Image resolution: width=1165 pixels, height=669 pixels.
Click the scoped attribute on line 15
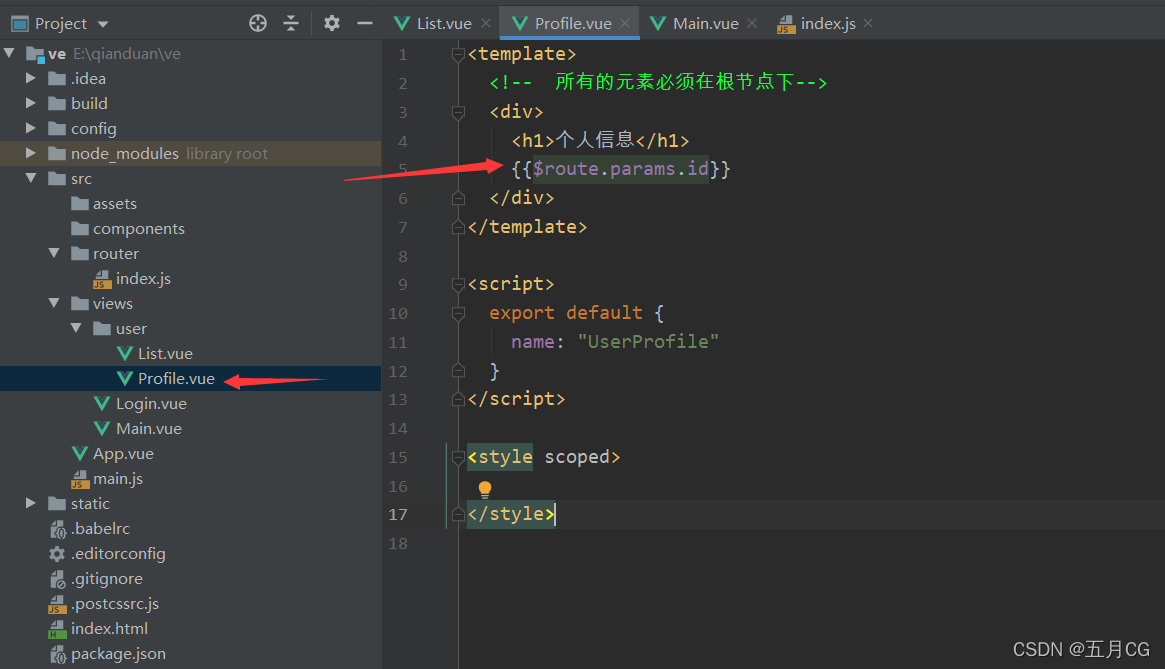tap(577, 457)
